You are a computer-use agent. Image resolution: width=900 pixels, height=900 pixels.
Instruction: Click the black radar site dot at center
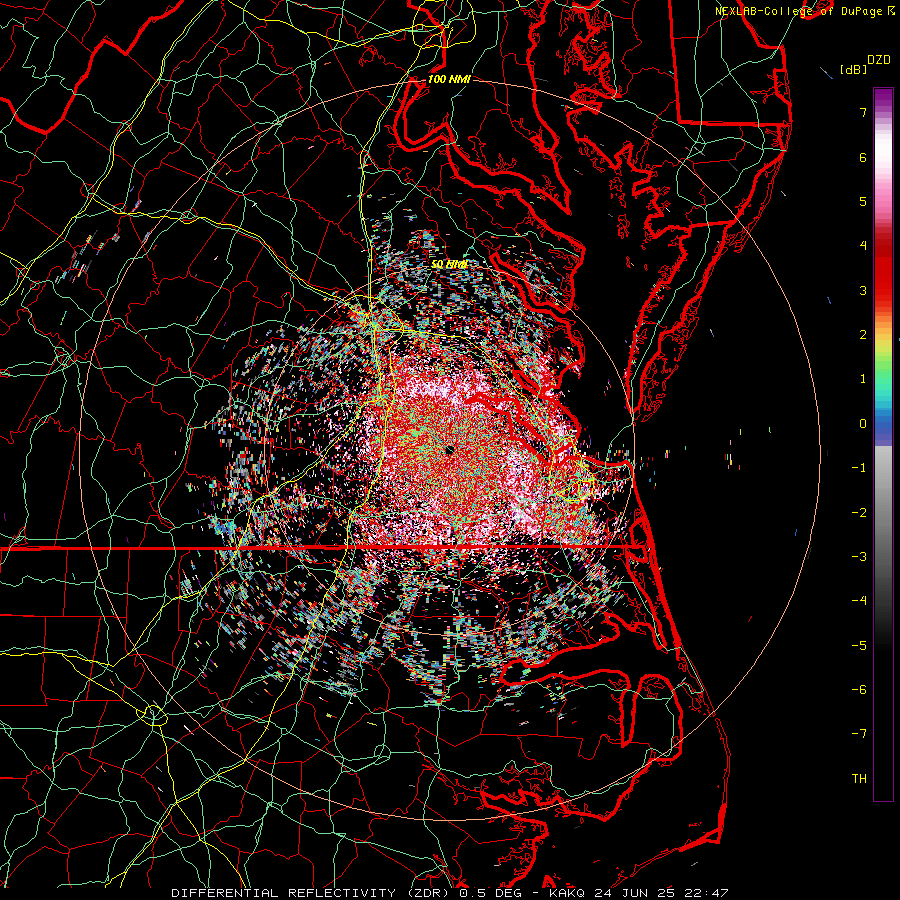pos(449,449)
